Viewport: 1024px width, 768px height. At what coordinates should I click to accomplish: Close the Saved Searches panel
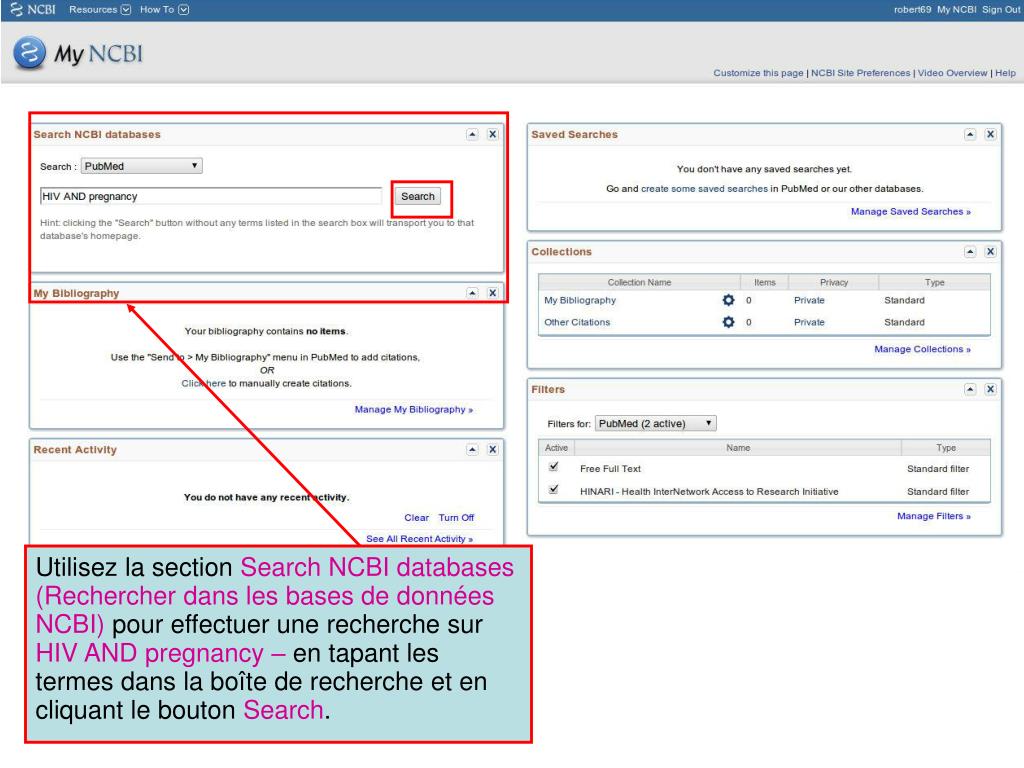click(990, 134)
